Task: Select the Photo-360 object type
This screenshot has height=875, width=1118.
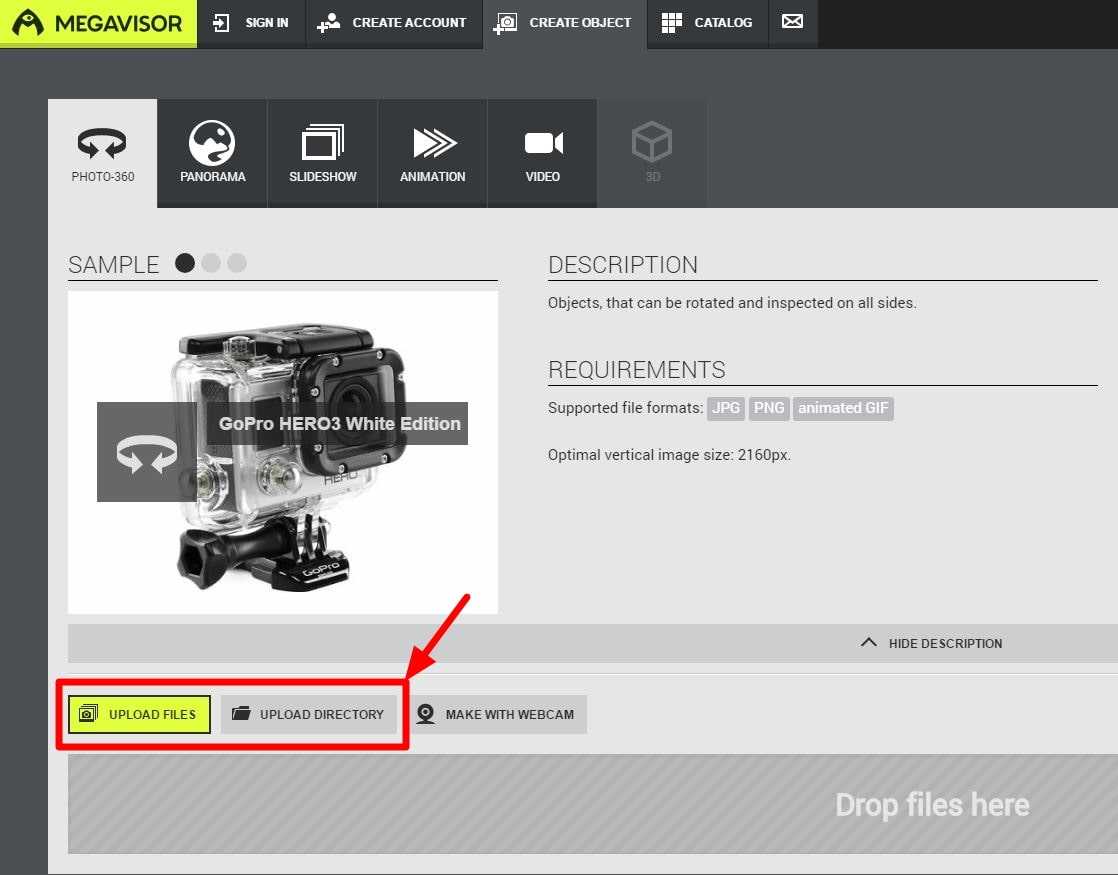Action: pos(102,153)
